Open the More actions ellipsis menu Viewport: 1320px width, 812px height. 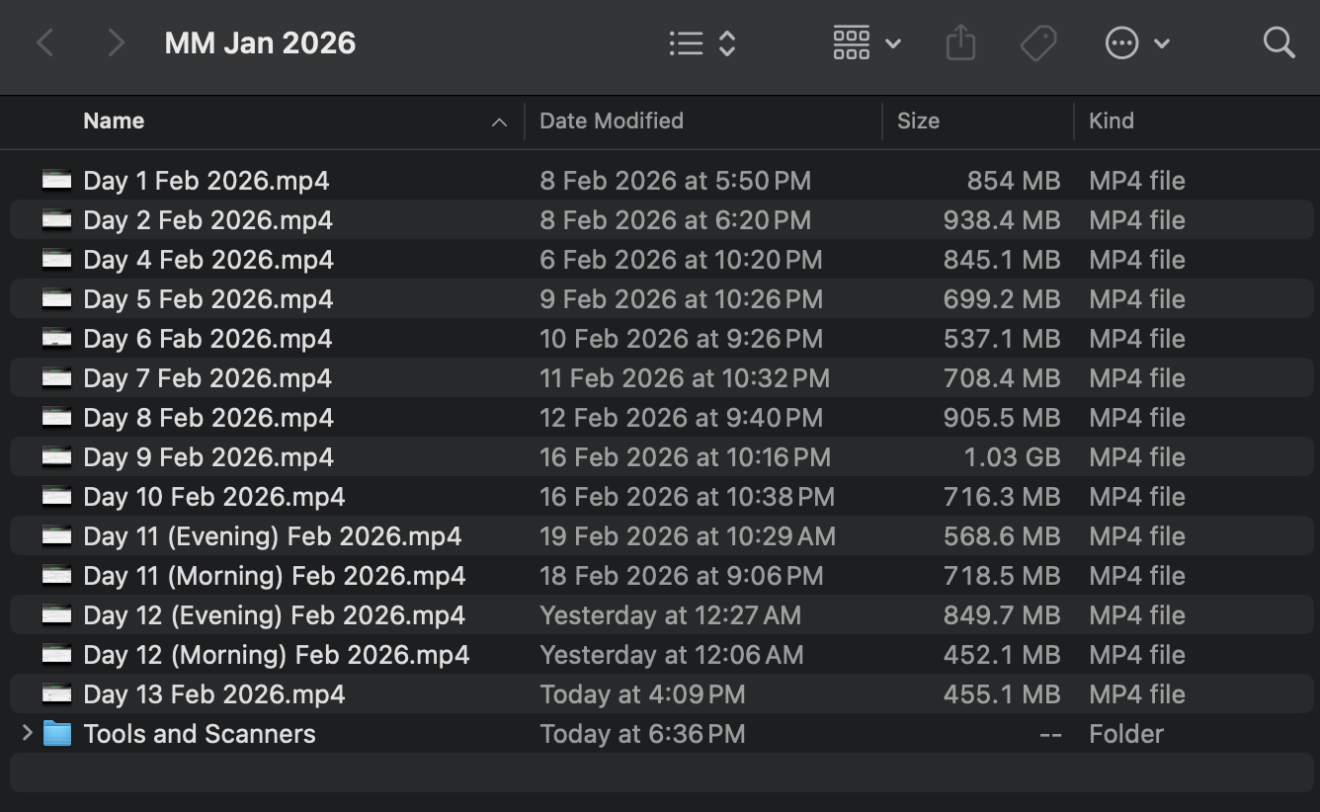coord(1137,43)
